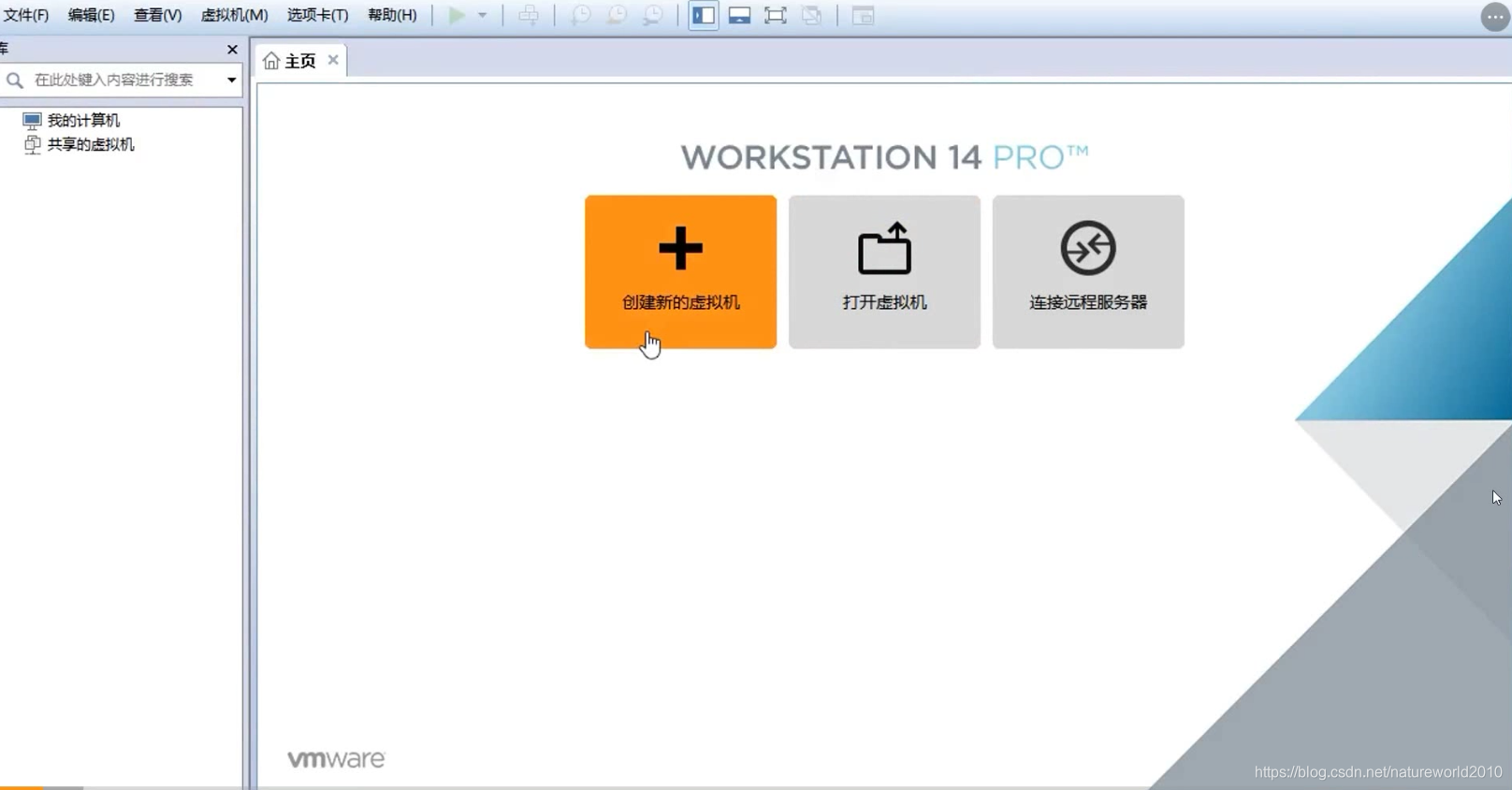Open the 文件(F) menu

pos(25,15)
